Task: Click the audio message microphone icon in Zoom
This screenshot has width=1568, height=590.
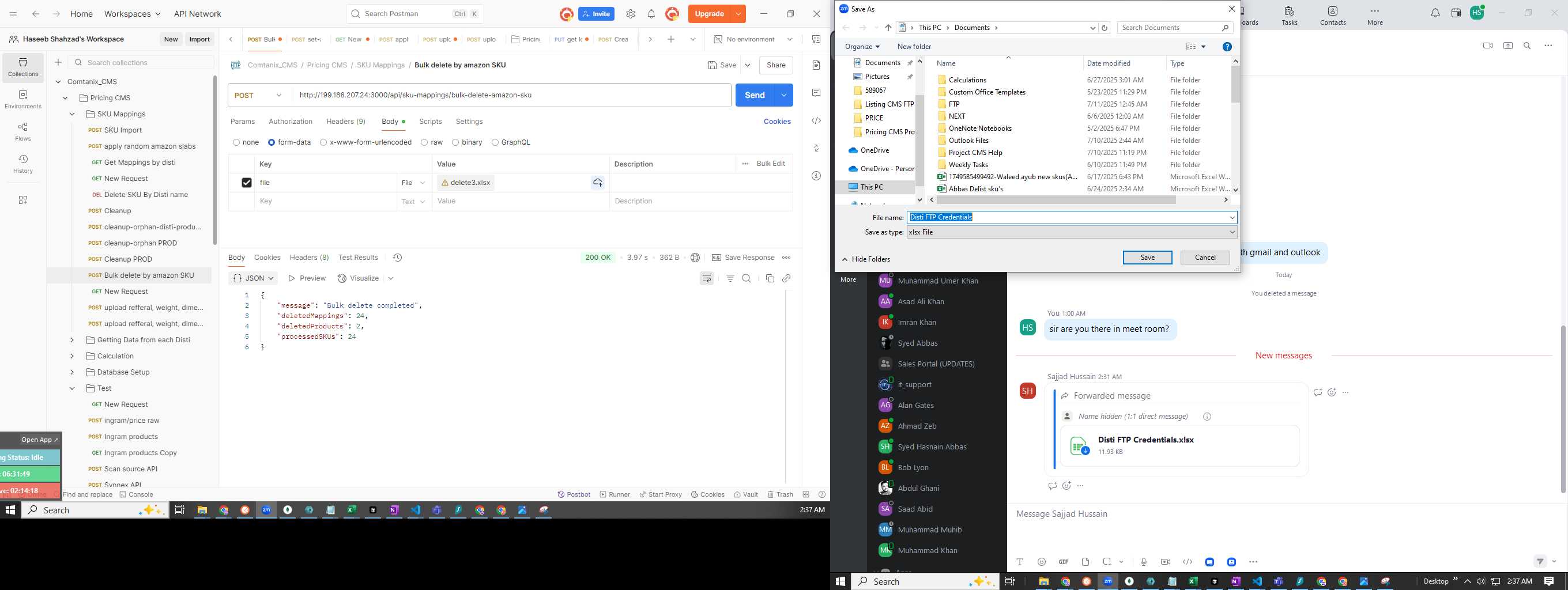Action: click(x=1144, y=561)
